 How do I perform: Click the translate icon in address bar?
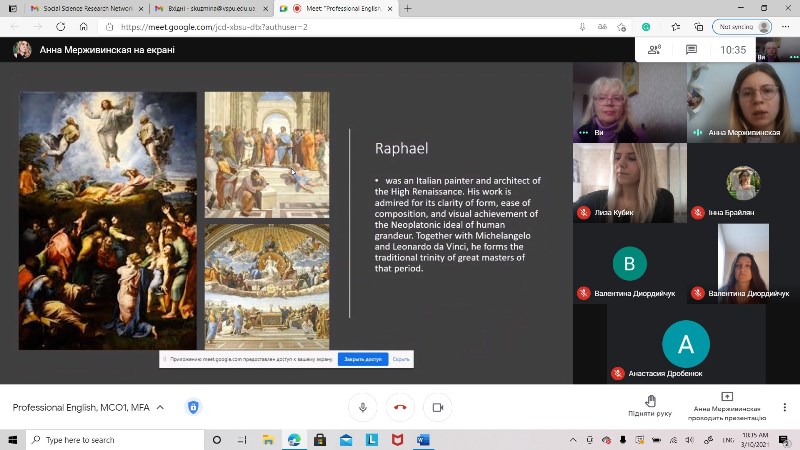point(602,27)
